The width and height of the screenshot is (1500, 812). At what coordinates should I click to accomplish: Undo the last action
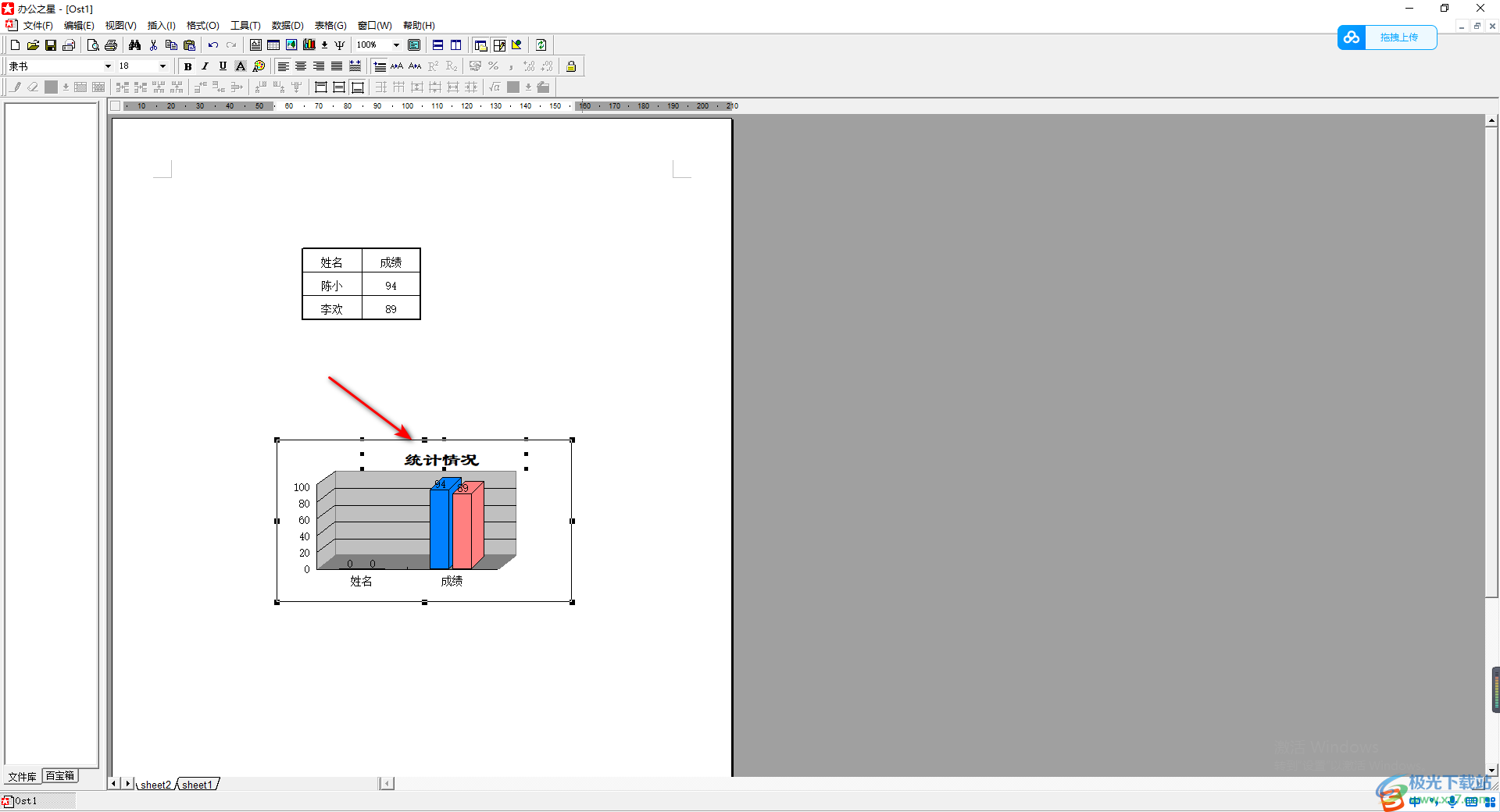click(x=213, y=45)
